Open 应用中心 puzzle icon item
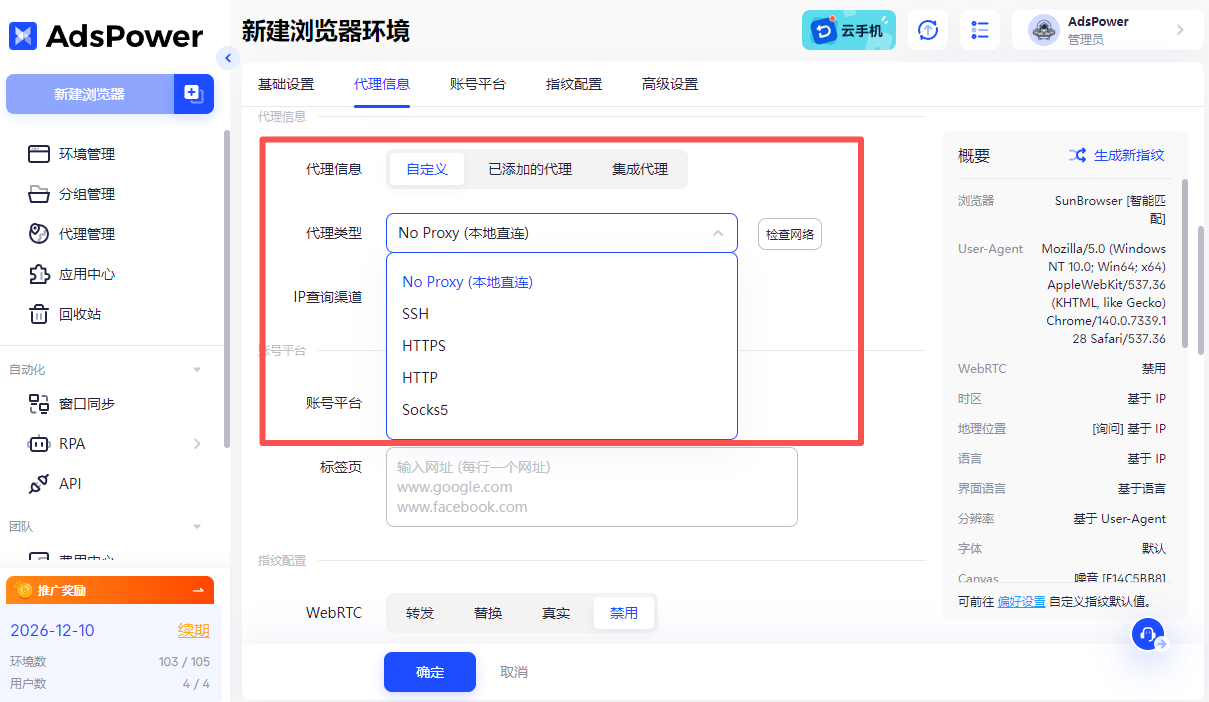Screen dimensions: 1209x702 pos(86,274)
